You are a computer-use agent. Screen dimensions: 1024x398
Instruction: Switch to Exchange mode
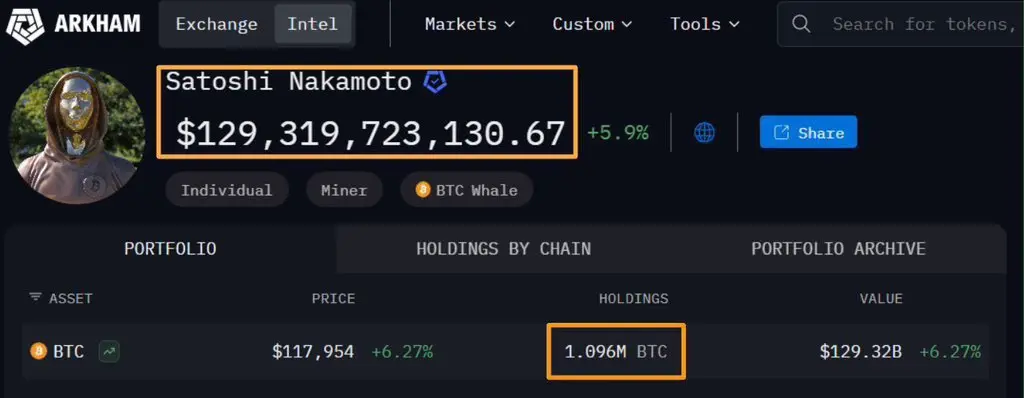coord(216,24)
